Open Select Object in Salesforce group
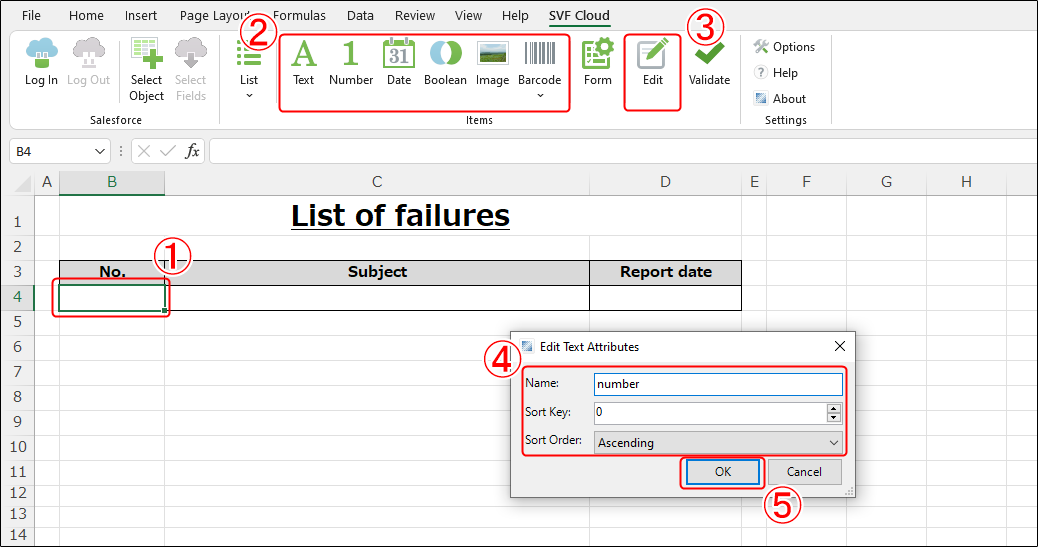This screenshot has height=547, width=1038. point(146,70)
